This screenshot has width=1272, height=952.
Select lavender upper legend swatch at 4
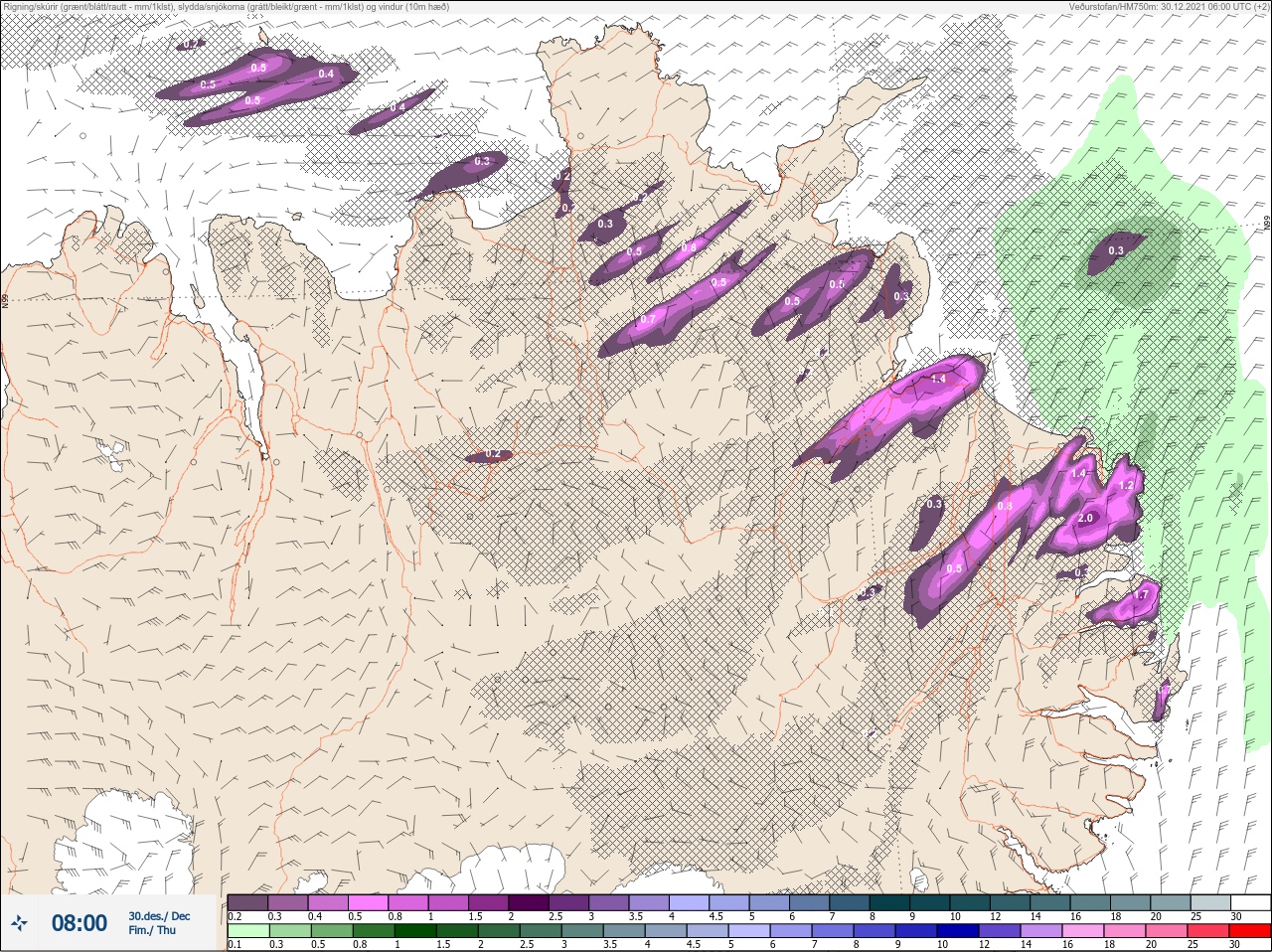point(689,902)
